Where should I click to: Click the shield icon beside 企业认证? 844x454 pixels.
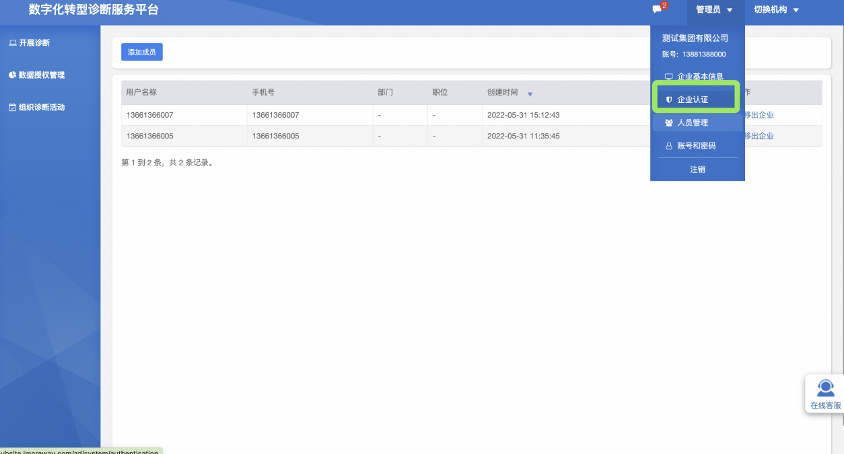pyautogui.click(x=669, y=100)
